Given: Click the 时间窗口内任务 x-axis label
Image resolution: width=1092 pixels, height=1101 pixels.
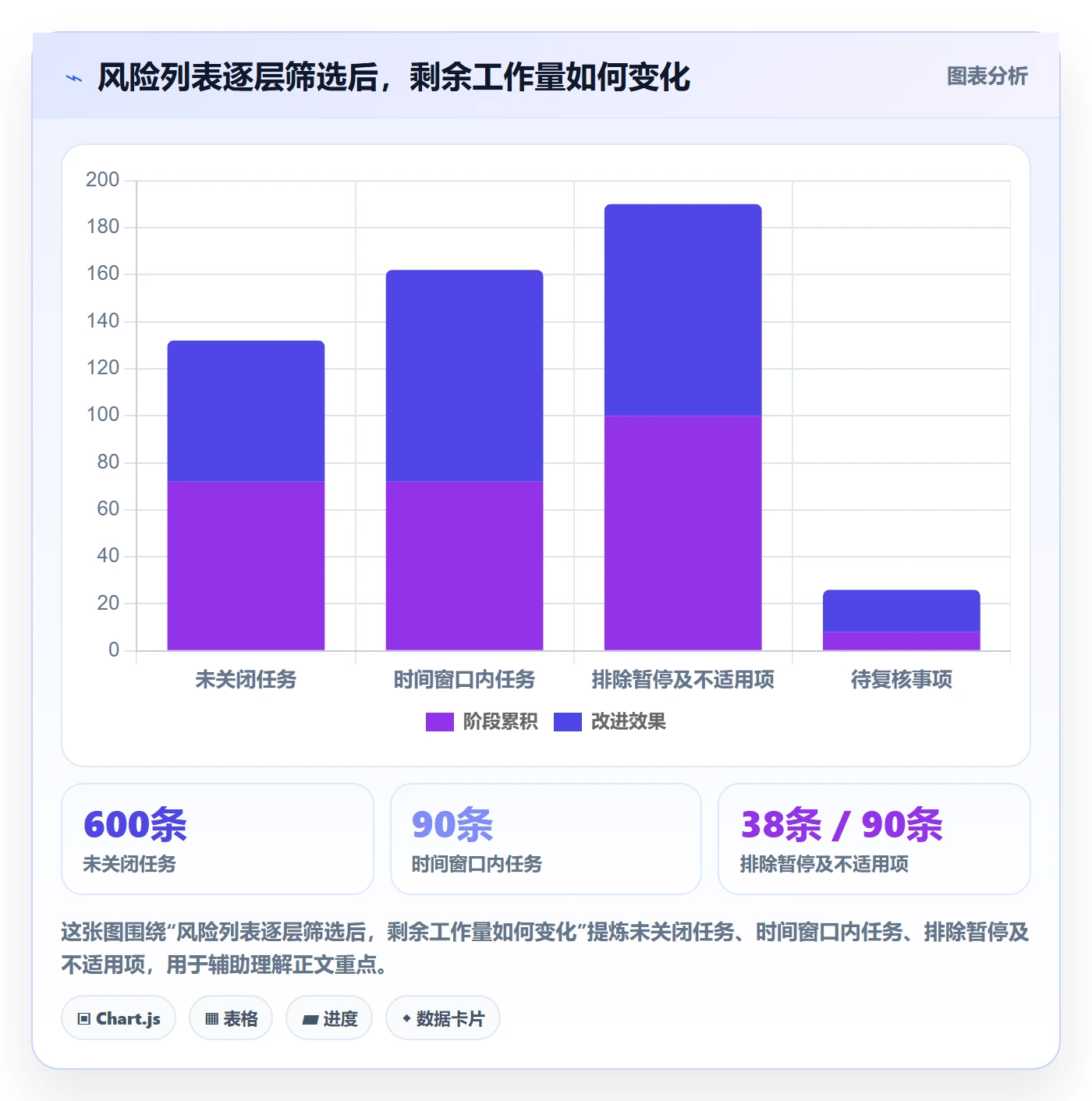Looking at the screenshot, I should click(x=464, y=680).
